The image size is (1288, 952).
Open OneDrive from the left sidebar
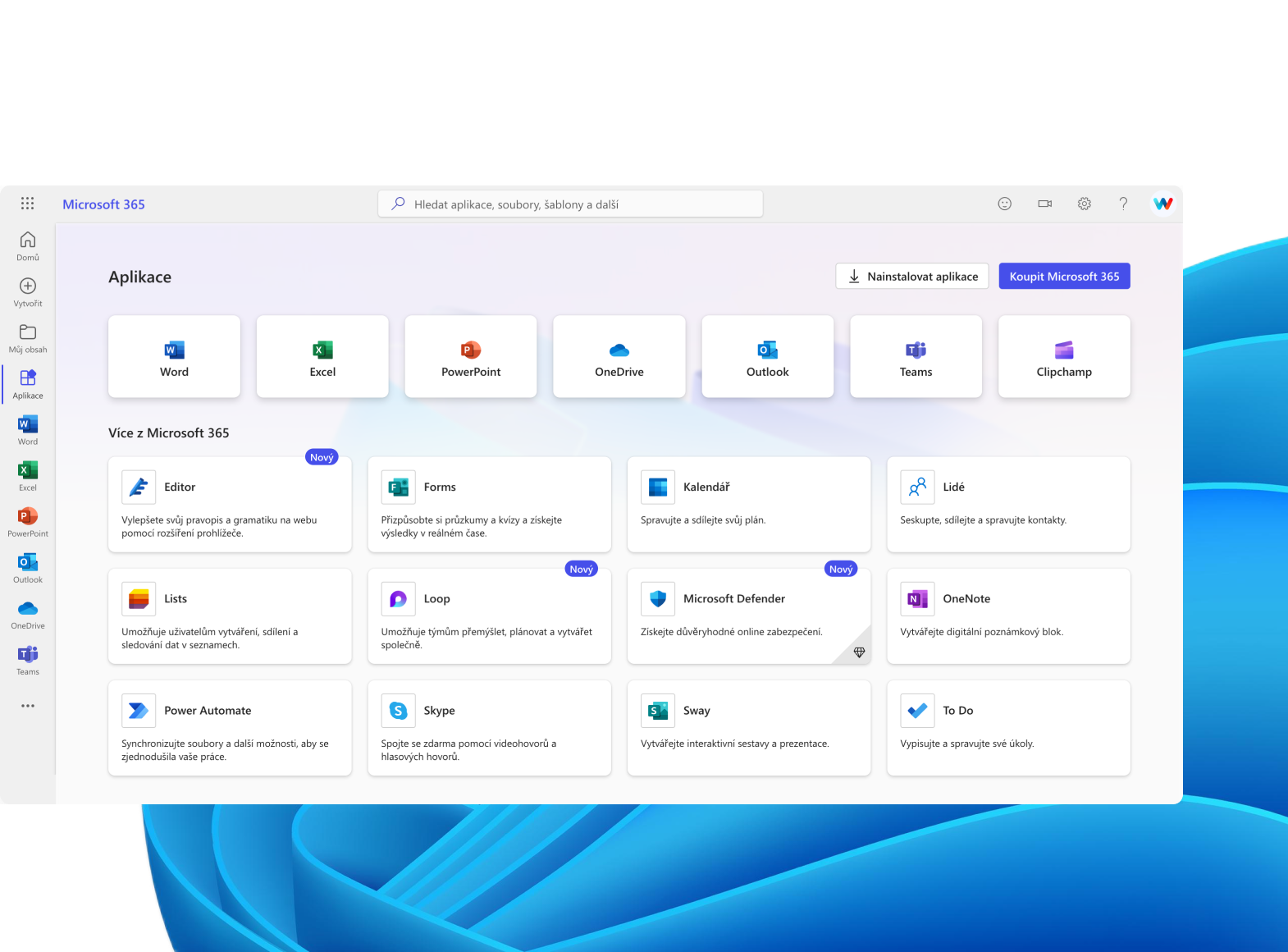click(28, 614)
